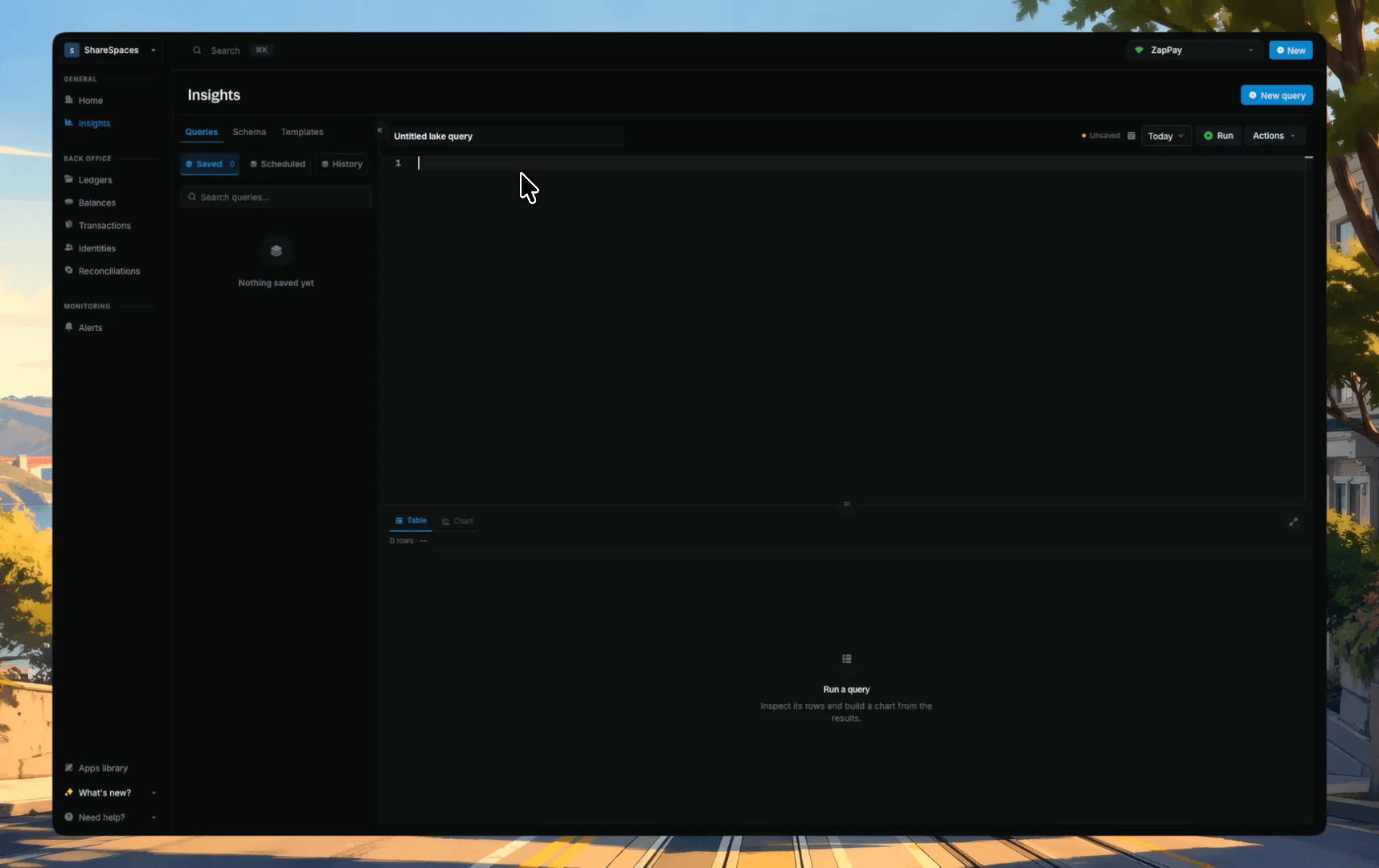Image resolution: width=1379 pixels, height=868 pixels.
Task: Switch to the Templates tab
Action: click(x=302, y=132)
